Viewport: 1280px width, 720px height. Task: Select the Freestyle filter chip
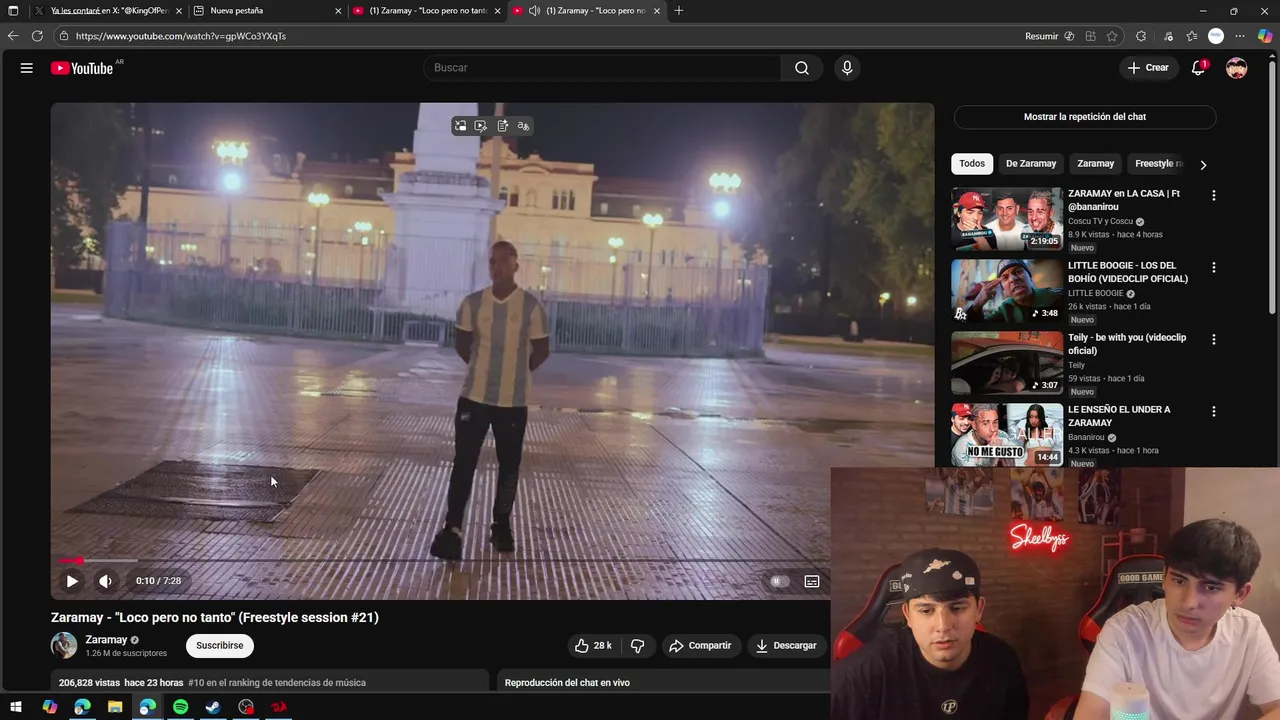tap(1158, 164)
